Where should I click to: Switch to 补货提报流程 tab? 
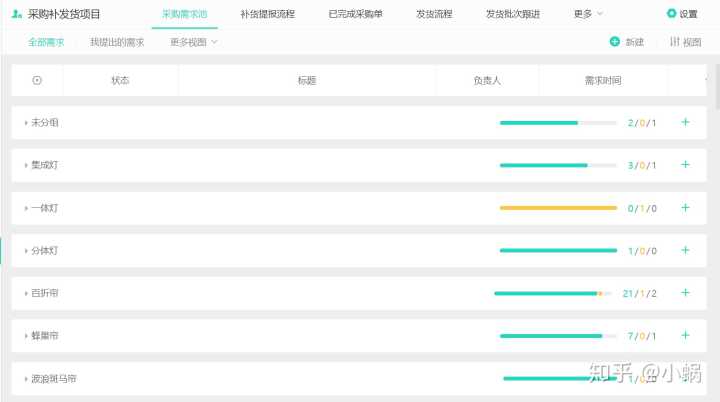[269, 14]
